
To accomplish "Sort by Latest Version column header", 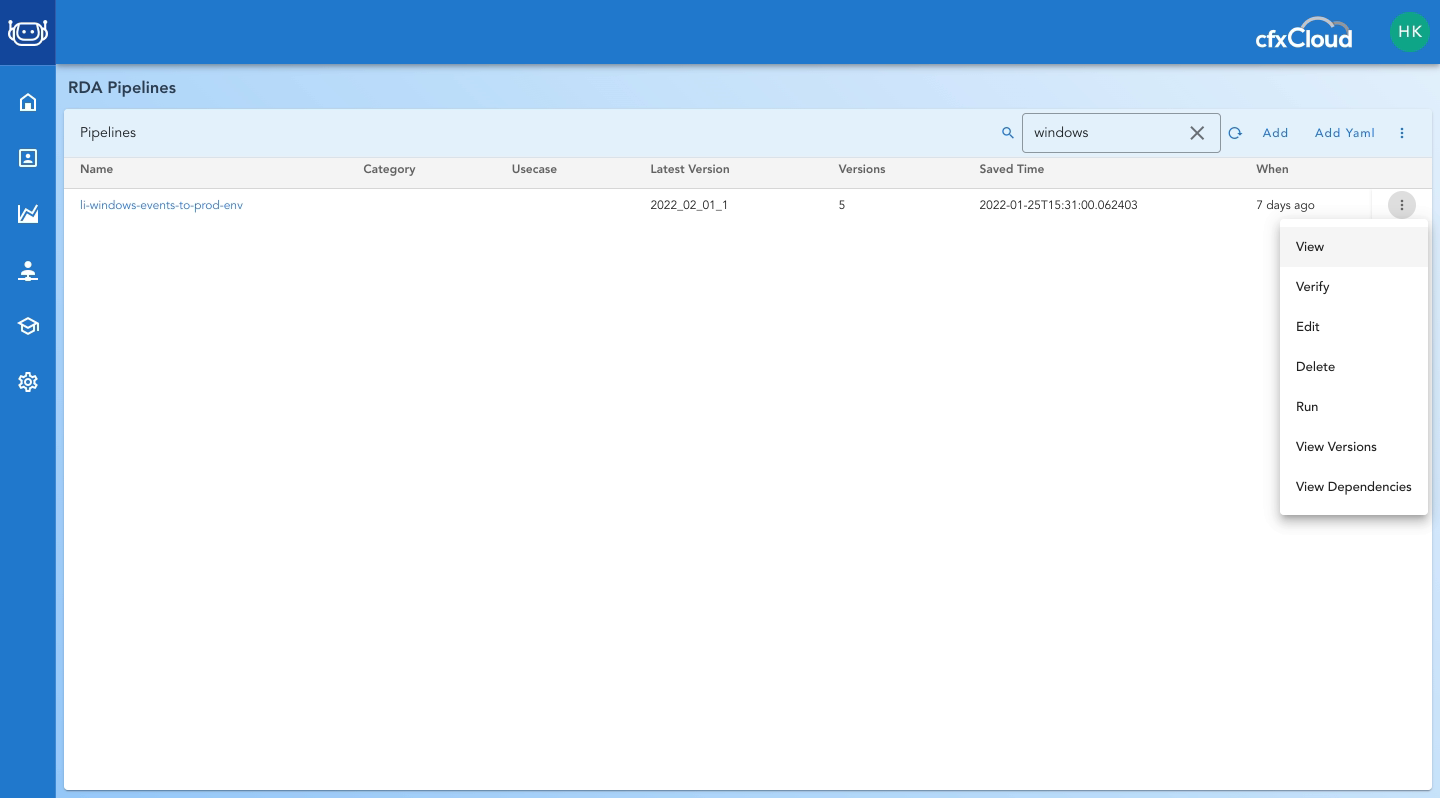I will [x=690, y=169].
